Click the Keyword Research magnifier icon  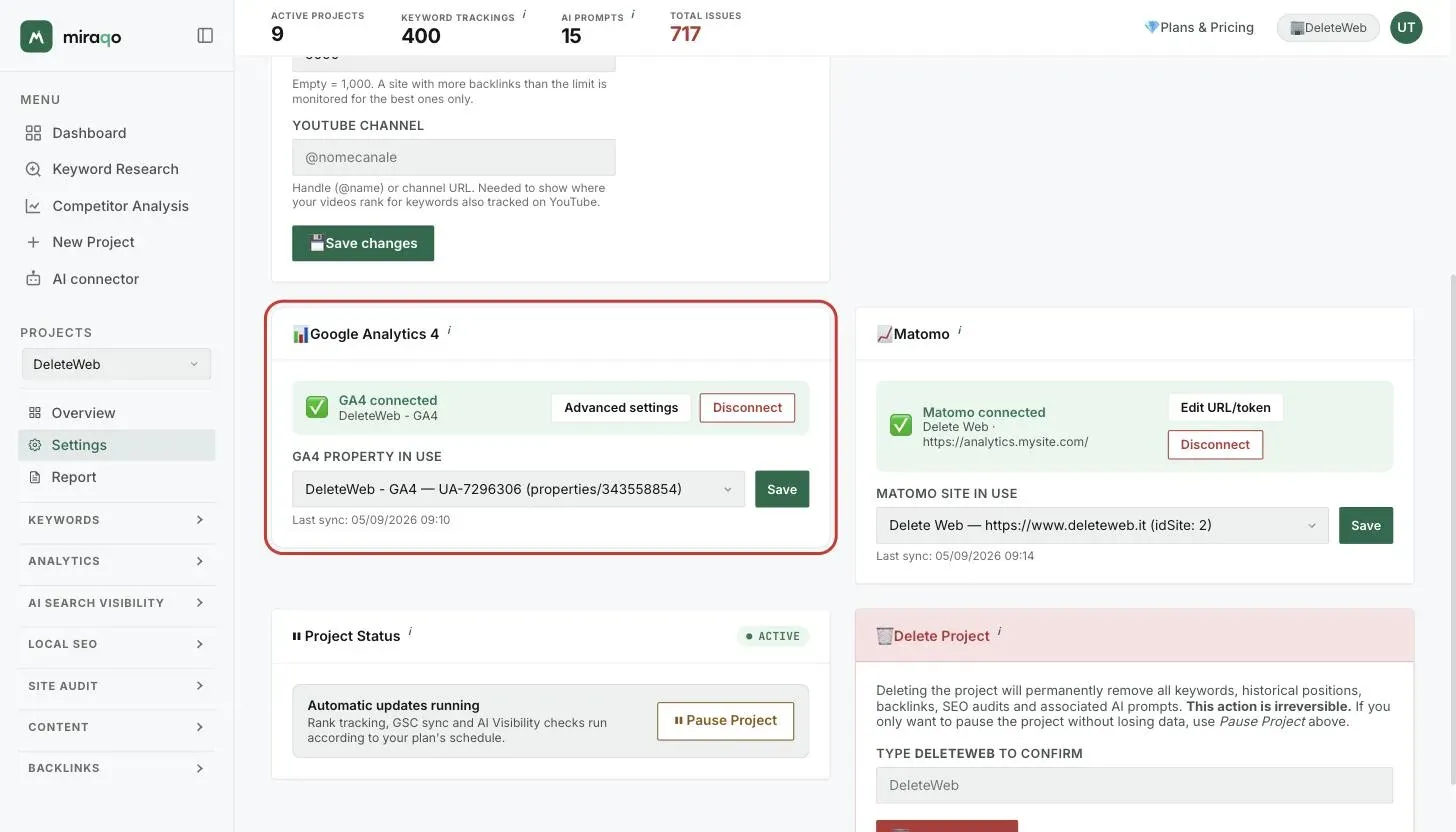(x=33, y=169)
